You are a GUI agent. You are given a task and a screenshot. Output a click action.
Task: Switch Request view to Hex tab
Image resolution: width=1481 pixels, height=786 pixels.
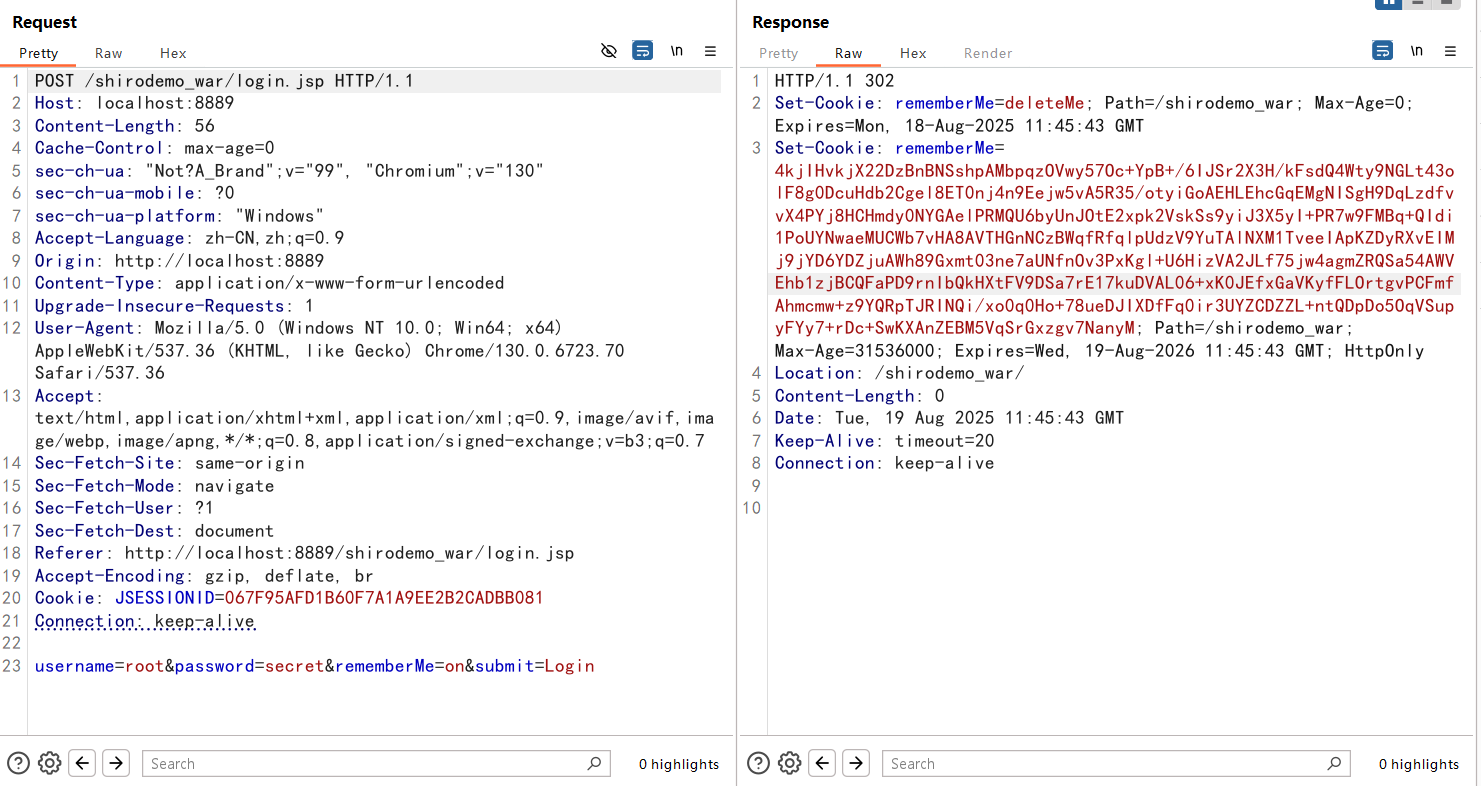coord(173,53)
